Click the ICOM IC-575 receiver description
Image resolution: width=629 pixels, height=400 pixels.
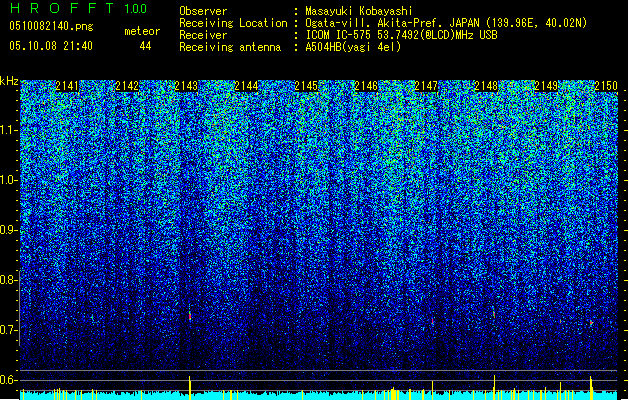(x=402, y=35)
